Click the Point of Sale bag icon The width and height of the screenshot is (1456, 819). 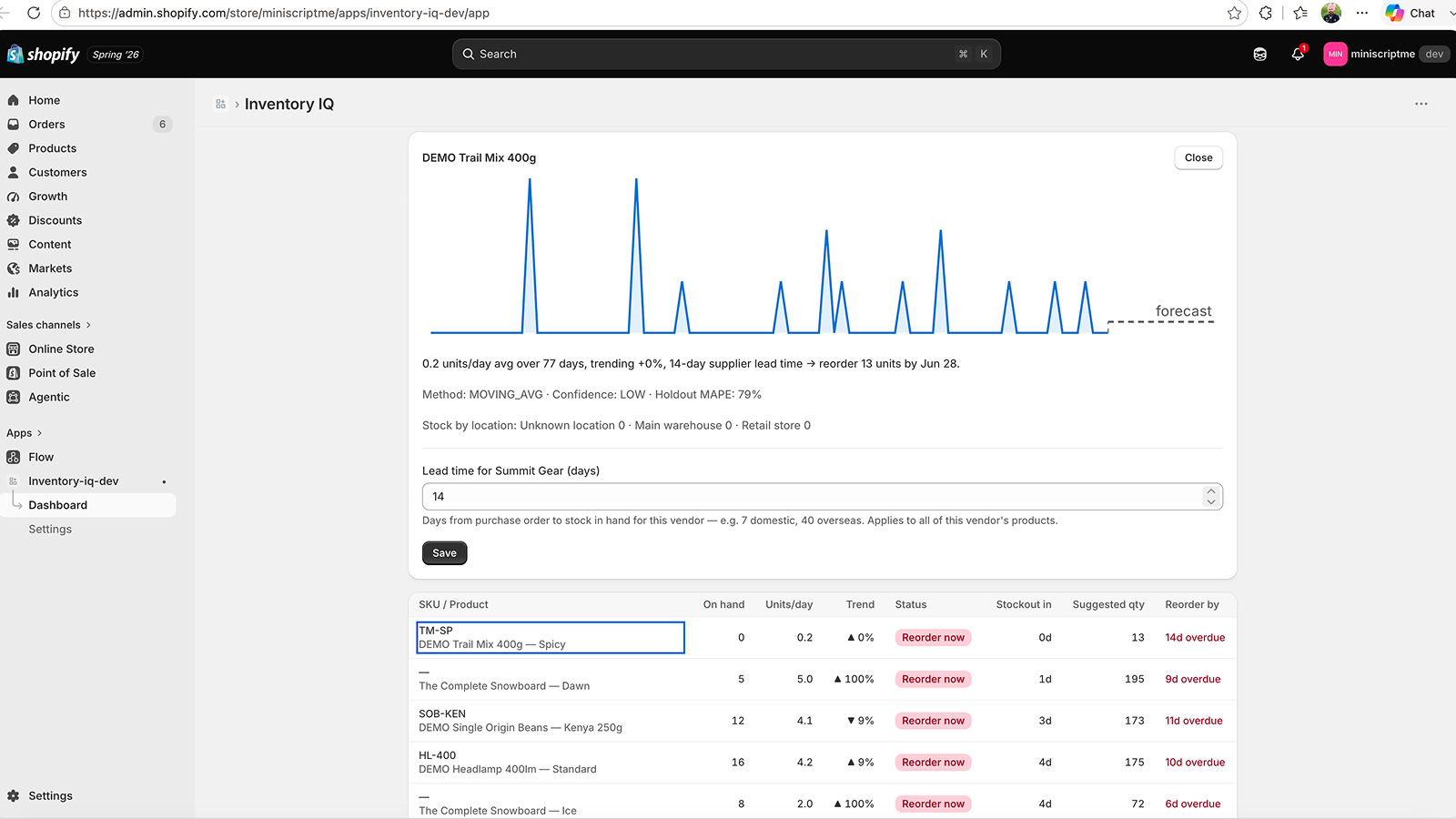pos(14,373)
